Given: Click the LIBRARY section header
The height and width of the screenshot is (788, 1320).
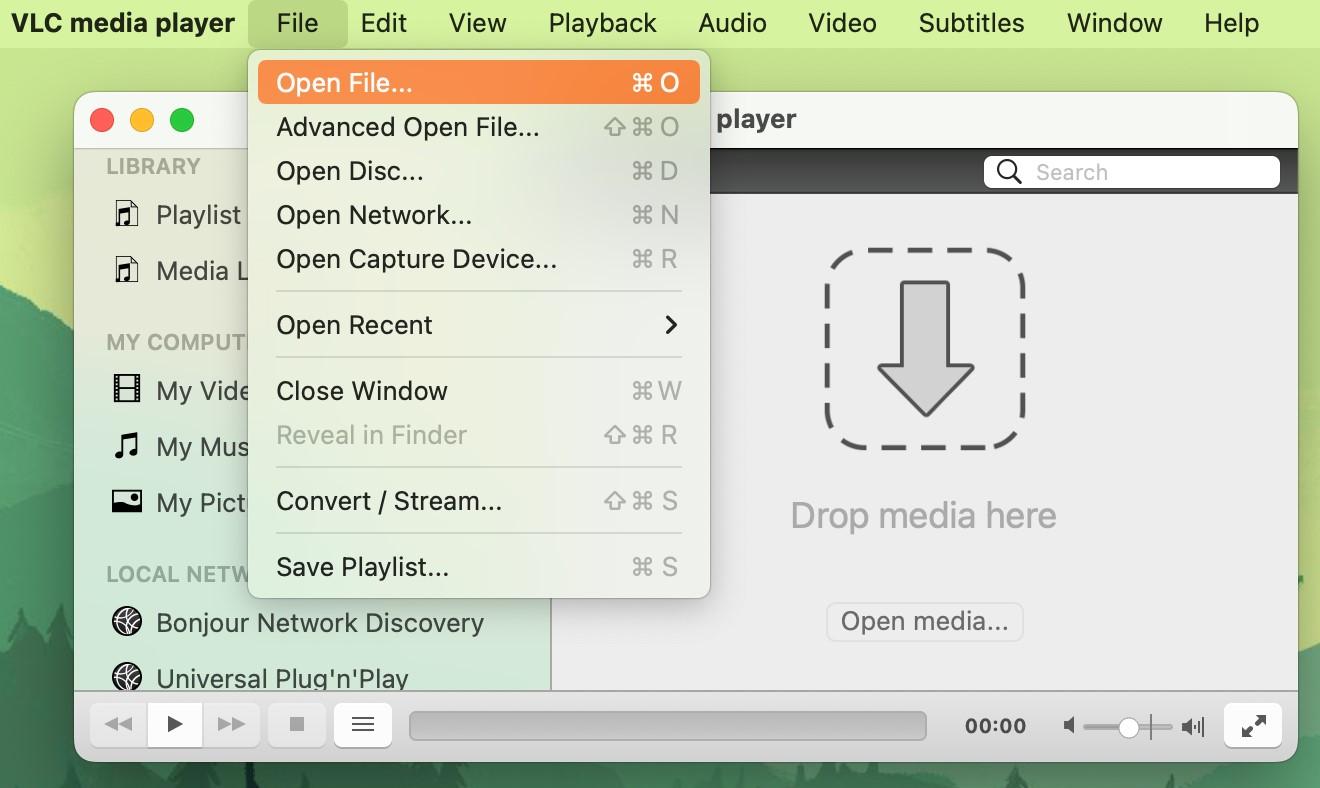Looking at the screenshot, I should click(153, 166).
